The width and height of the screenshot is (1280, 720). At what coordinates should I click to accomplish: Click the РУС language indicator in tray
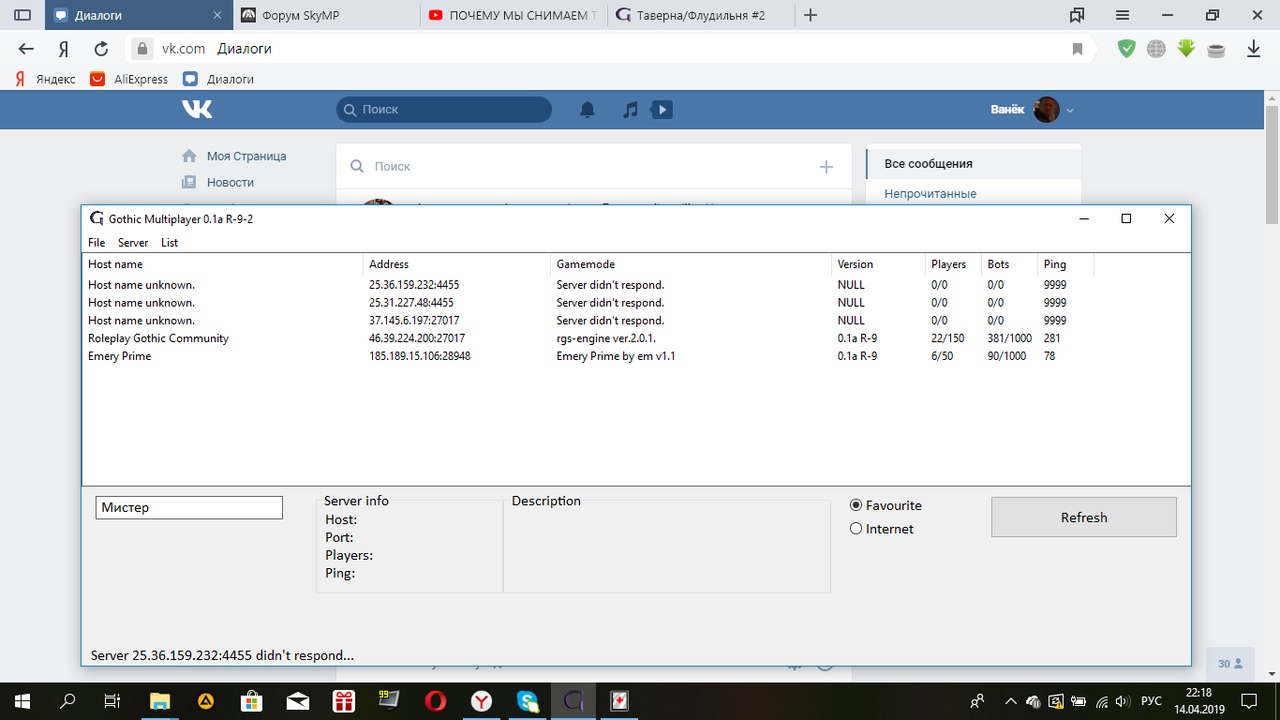coord(1151,700)
